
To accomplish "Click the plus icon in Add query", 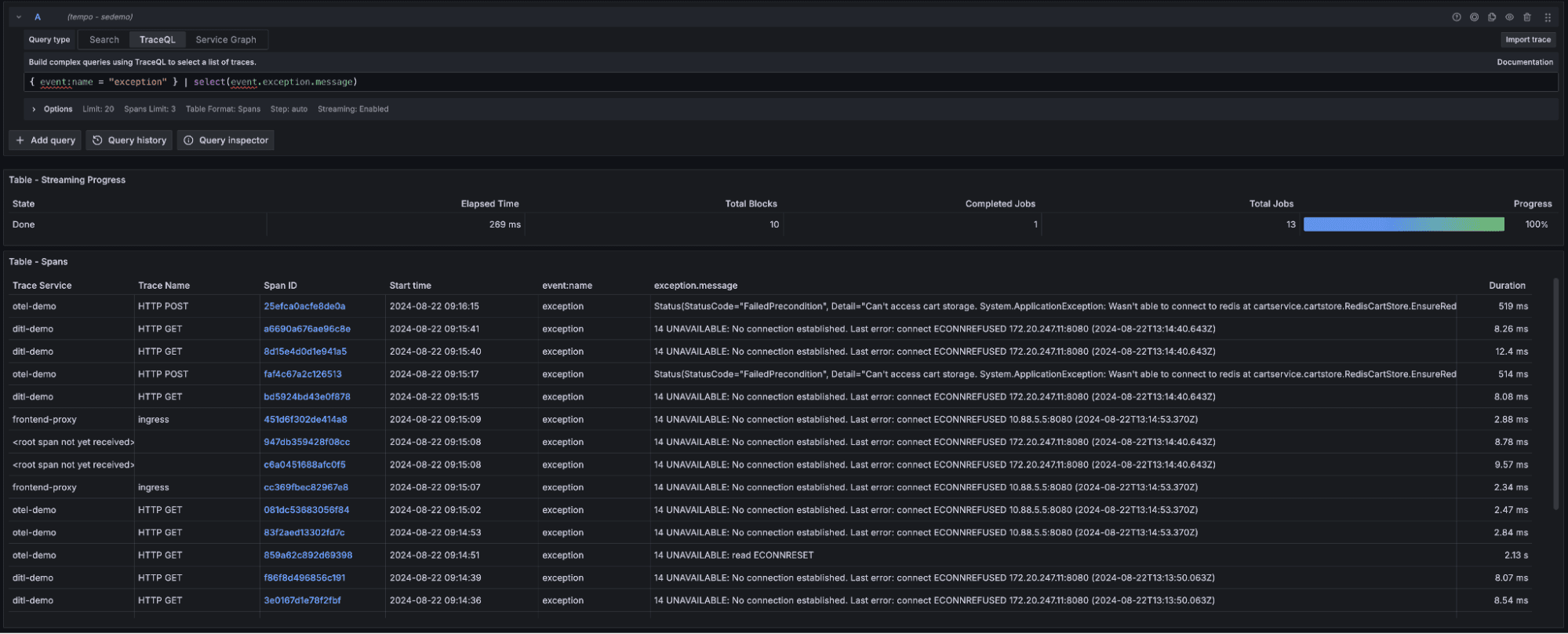I will coord(20,140).
